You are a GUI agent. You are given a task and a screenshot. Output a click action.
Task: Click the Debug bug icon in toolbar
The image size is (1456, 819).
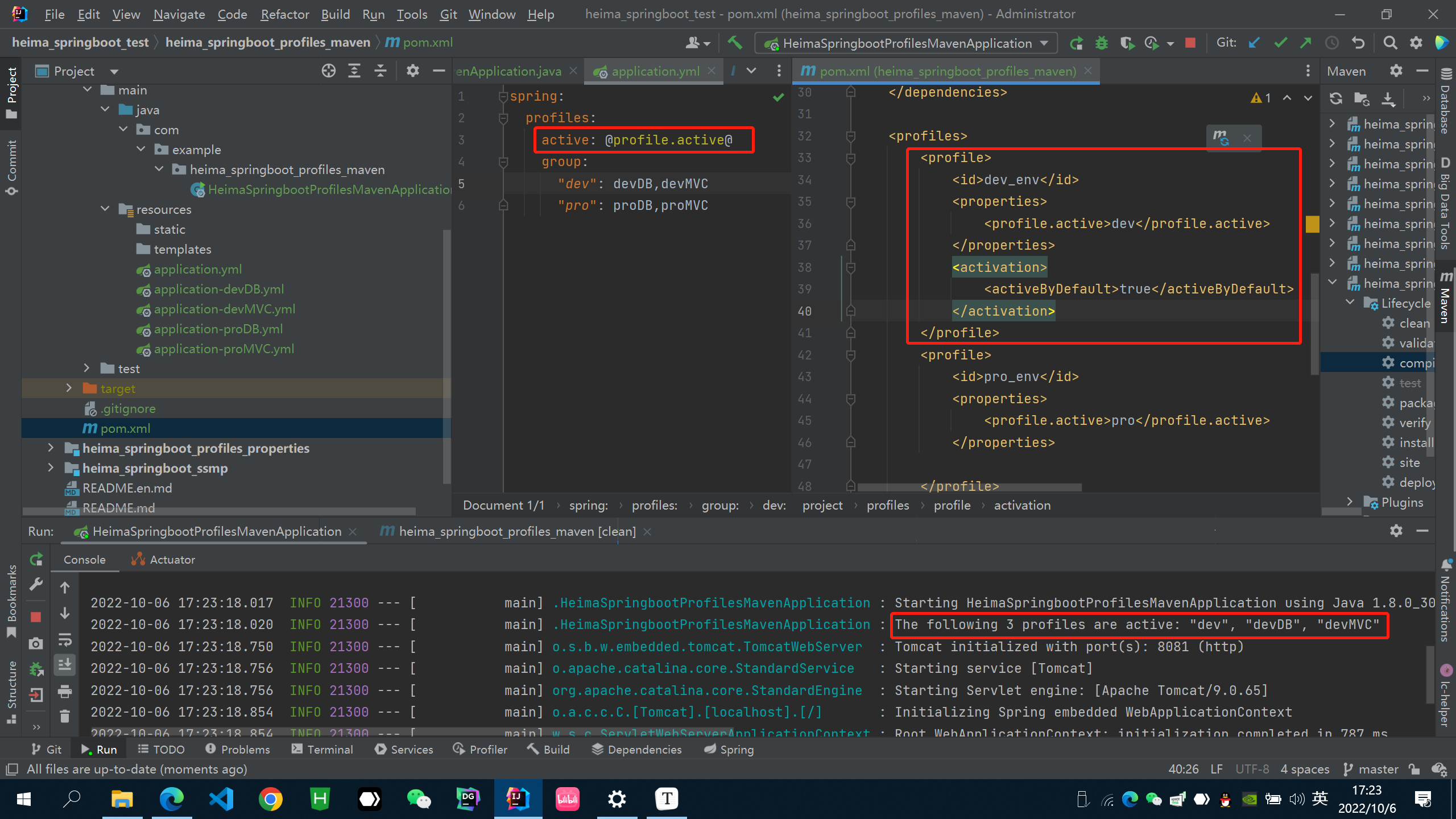click(x=1102, y=43)
